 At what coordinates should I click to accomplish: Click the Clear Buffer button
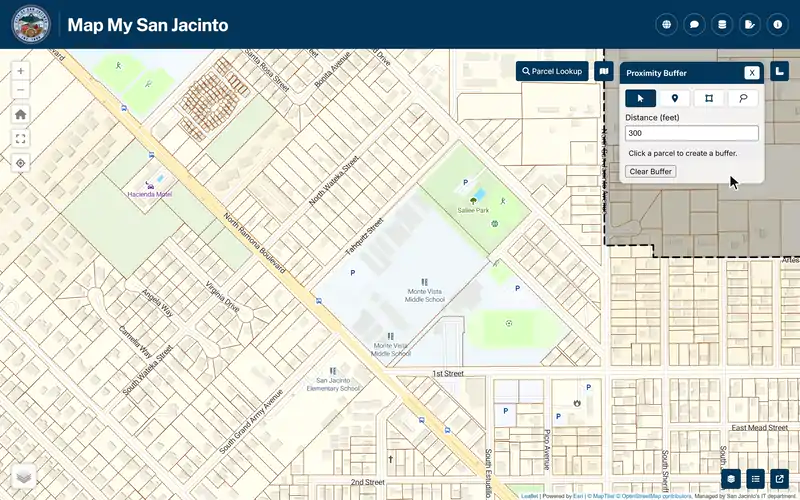[651, 171]
